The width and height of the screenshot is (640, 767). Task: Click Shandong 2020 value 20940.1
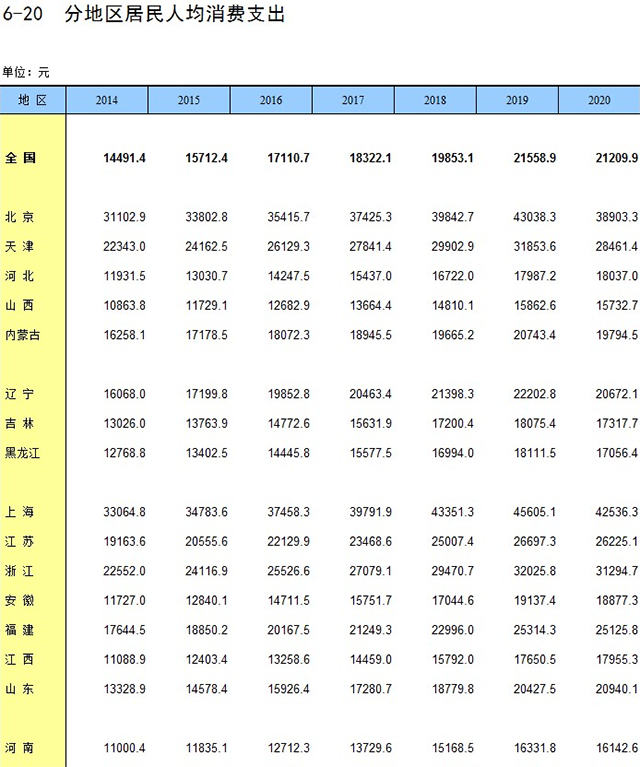click(x=617, y=689)
